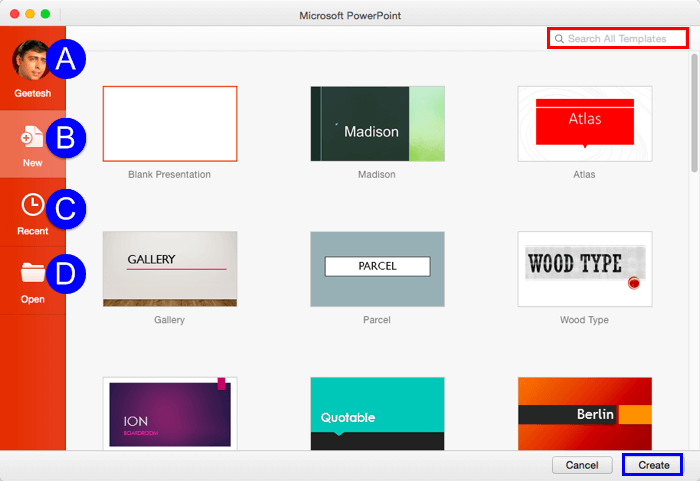The image size is (700, 481).
Task: Click the Geetesh account profile picture
Action: 31,61
